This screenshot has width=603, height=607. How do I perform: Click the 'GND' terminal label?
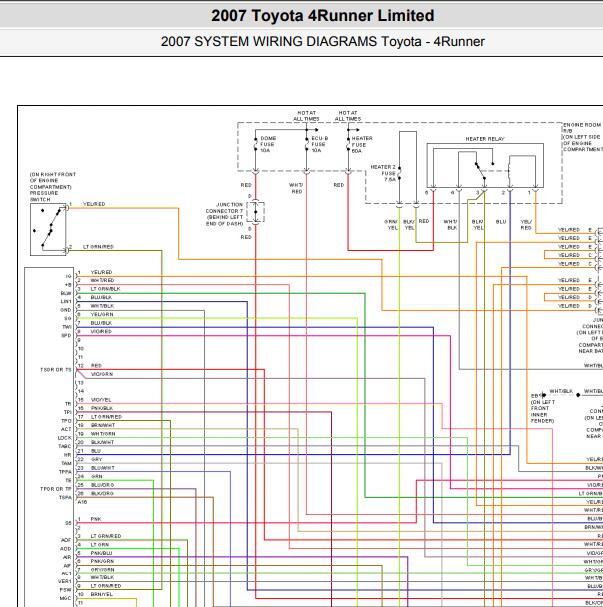(66, 310)
